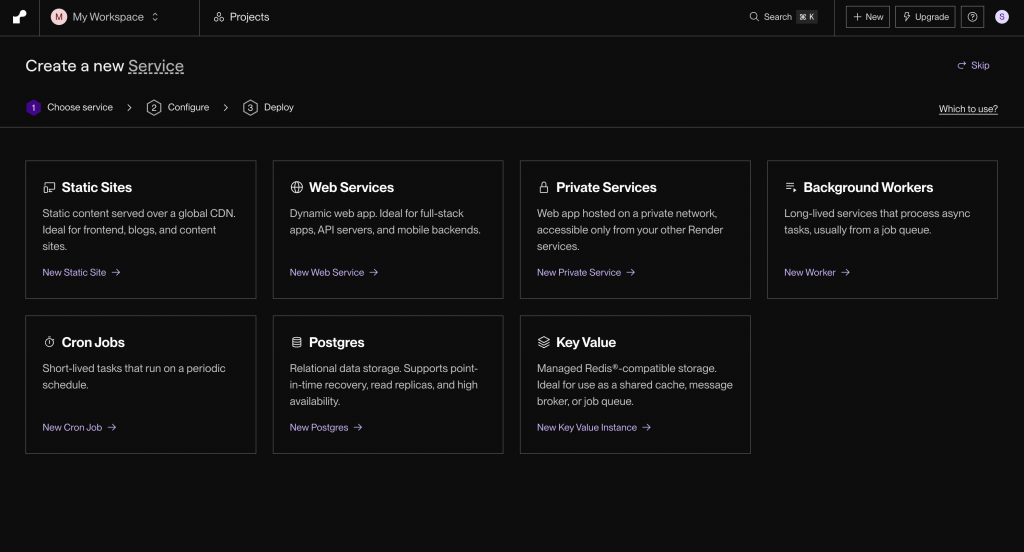Click the Web Services globe icon

[x=297, y=187]
